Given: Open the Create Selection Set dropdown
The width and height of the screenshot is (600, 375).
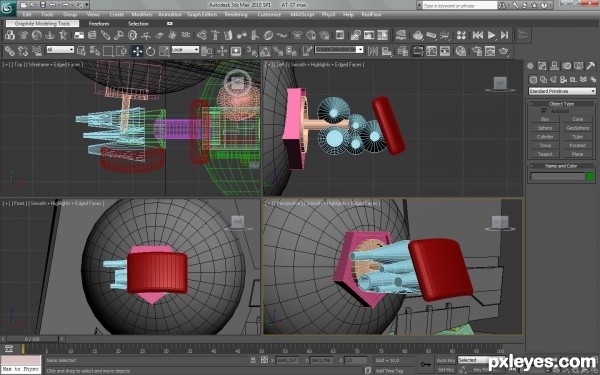Looking at the screenshot, I should click(339, 49).
